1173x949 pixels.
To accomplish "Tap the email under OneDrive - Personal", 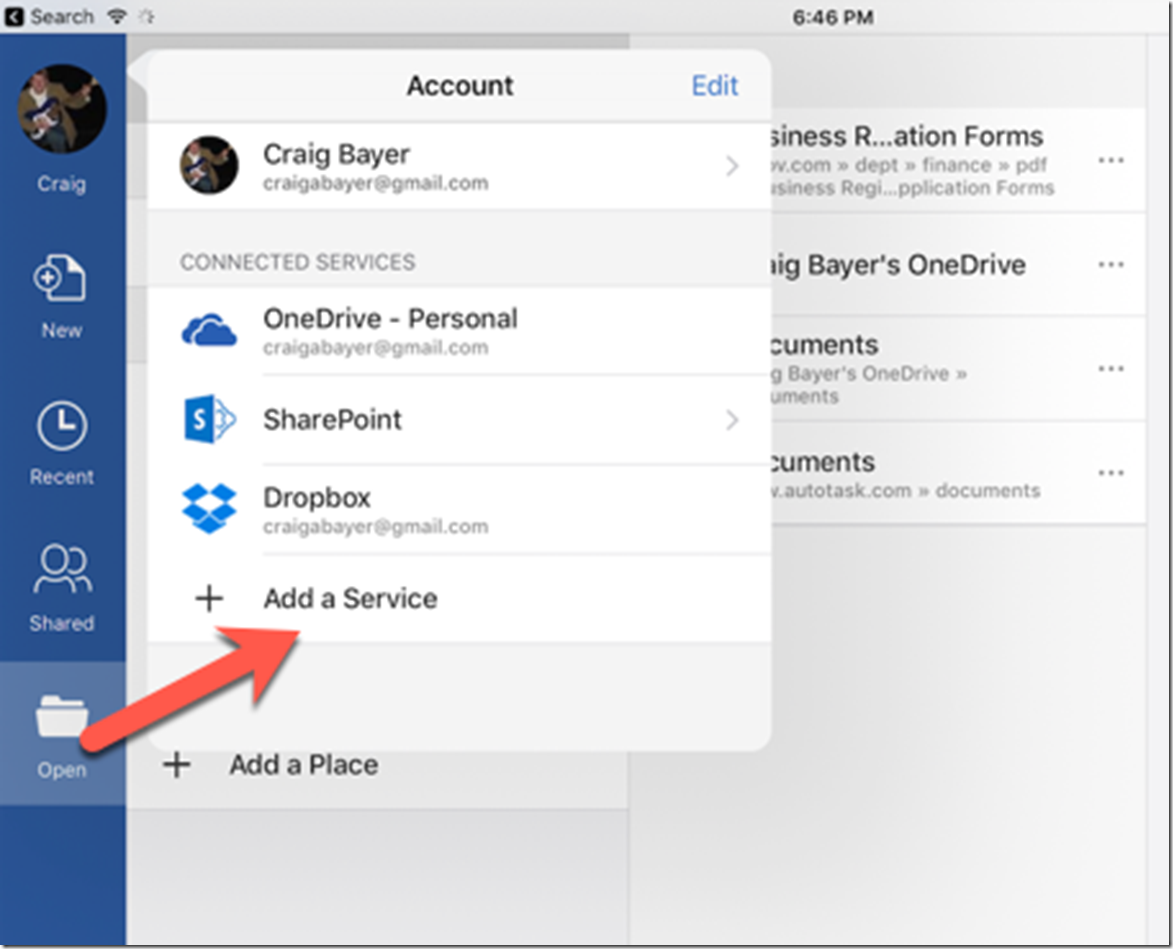I will pos(376,347).
